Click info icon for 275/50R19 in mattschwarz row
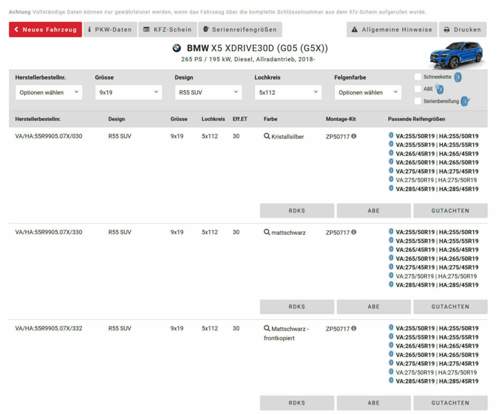The width and height of the screenshot is (500, 414). 391,275
